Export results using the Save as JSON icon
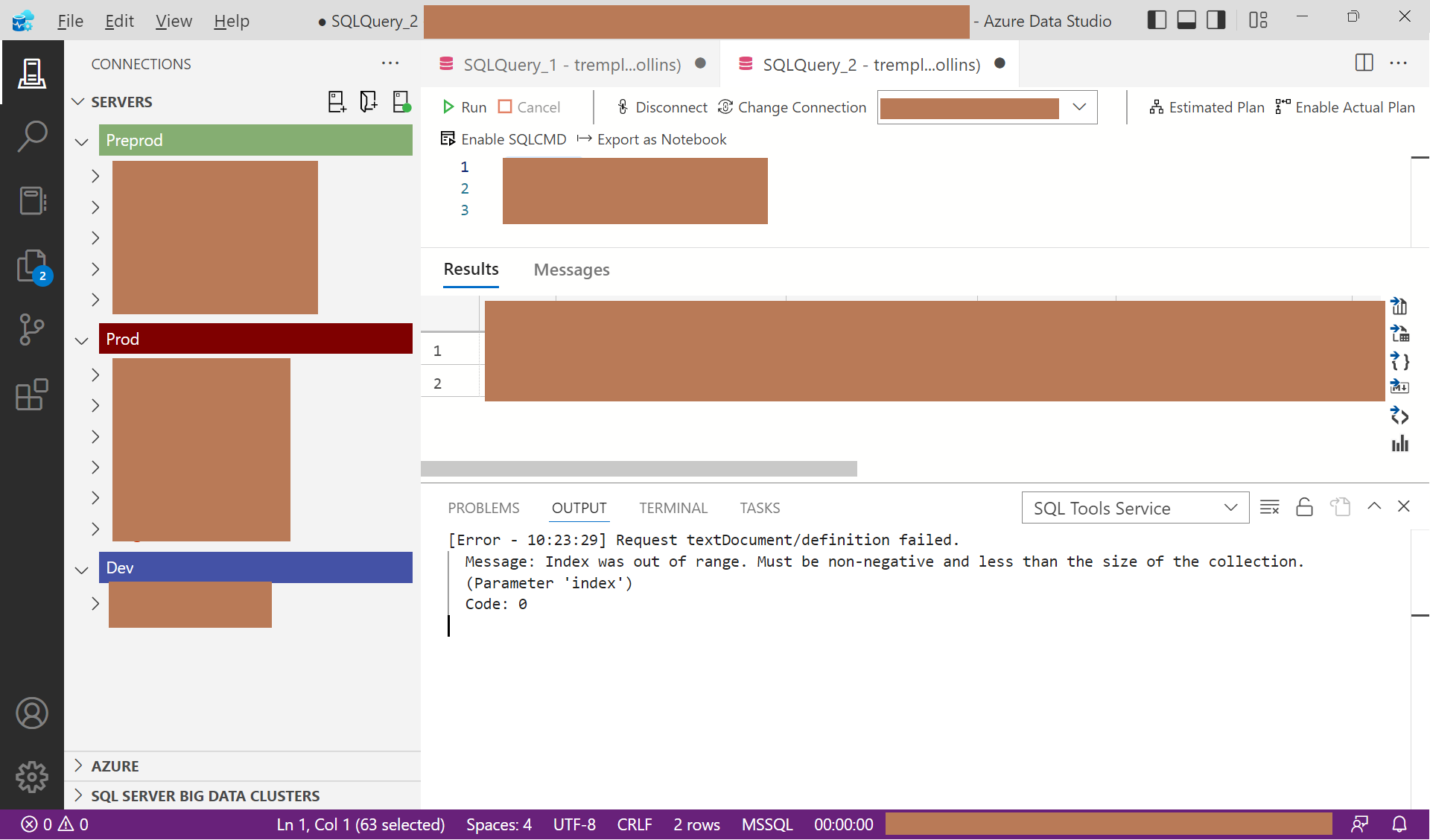The width and height of the screenshot is (1430, 840). (1400, 361)
